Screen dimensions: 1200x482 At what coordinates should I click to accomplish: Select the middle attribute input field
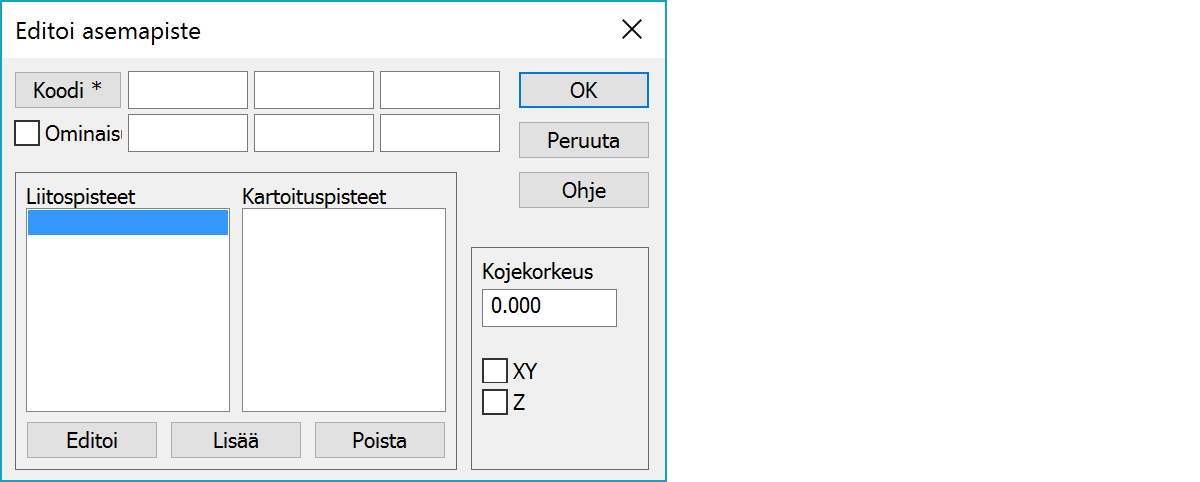coord(314,133)
